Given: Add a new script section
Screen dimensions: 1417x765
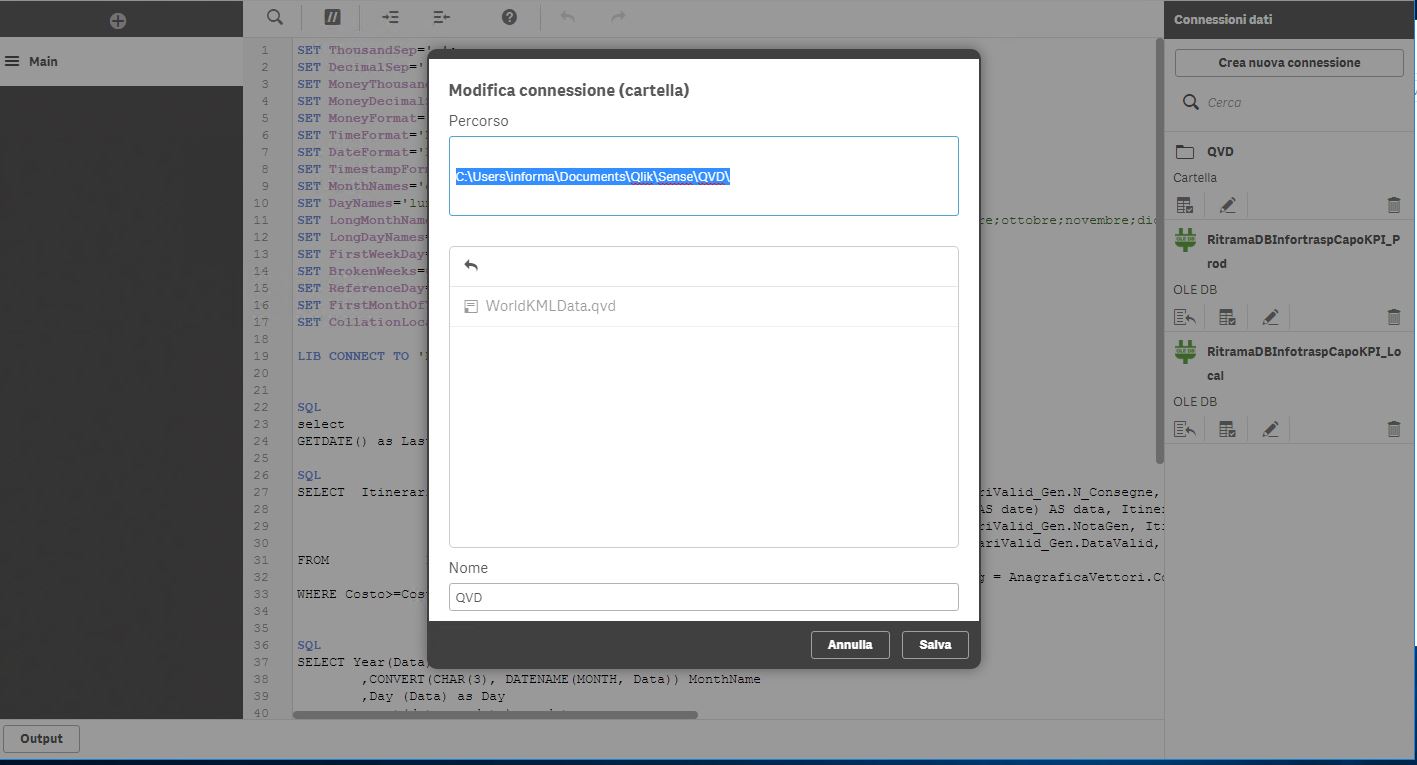Looking at the screenshot, I should click(x=118, y=20).
